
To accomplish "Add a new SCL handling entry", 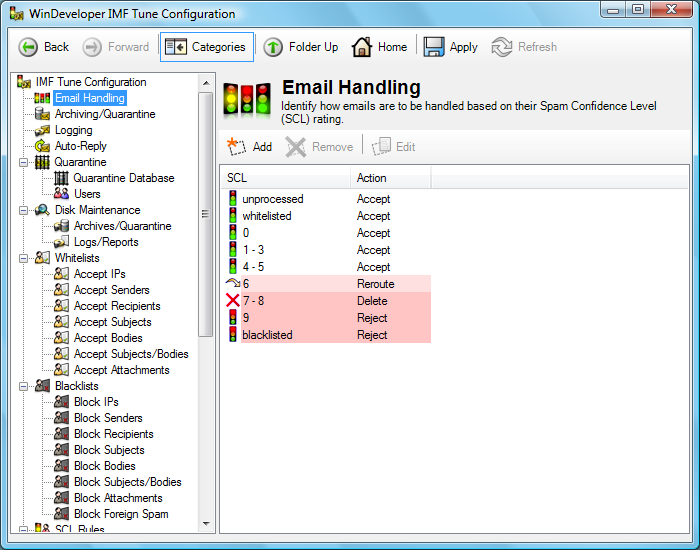I will pos(250,146).
